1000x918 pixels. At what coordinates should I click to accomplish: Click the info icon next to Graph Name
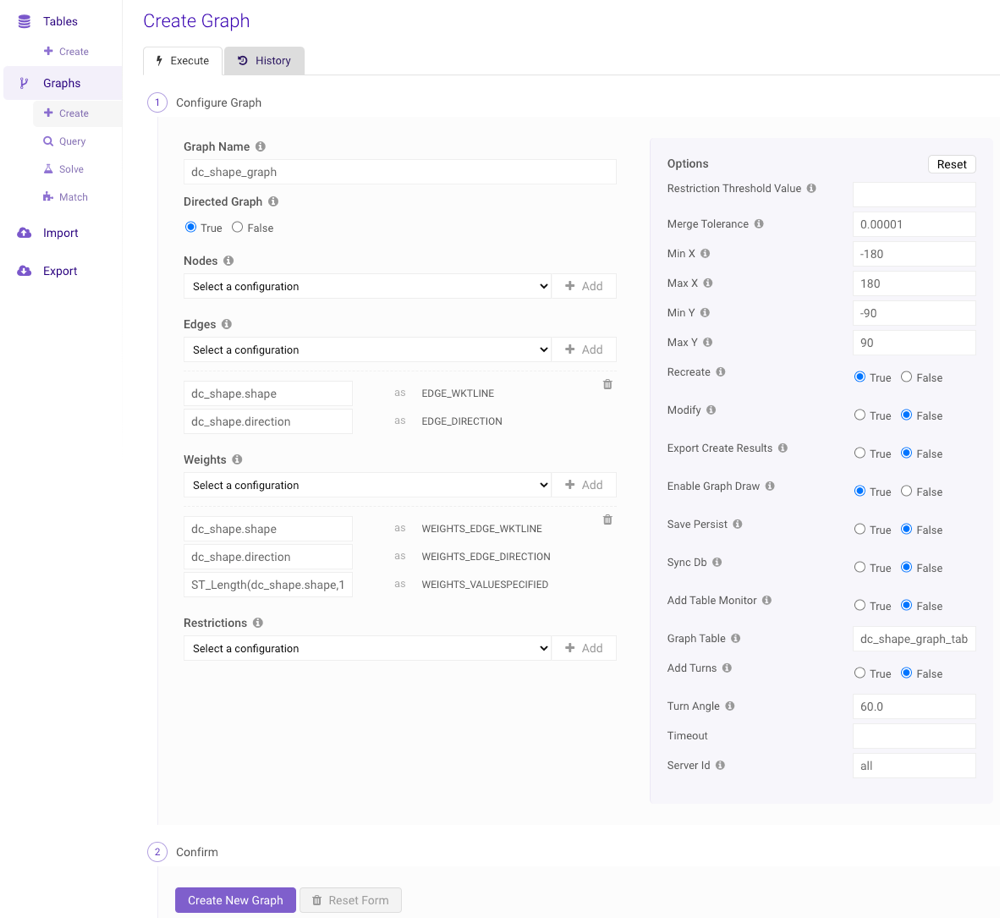[x=261, y=147]
